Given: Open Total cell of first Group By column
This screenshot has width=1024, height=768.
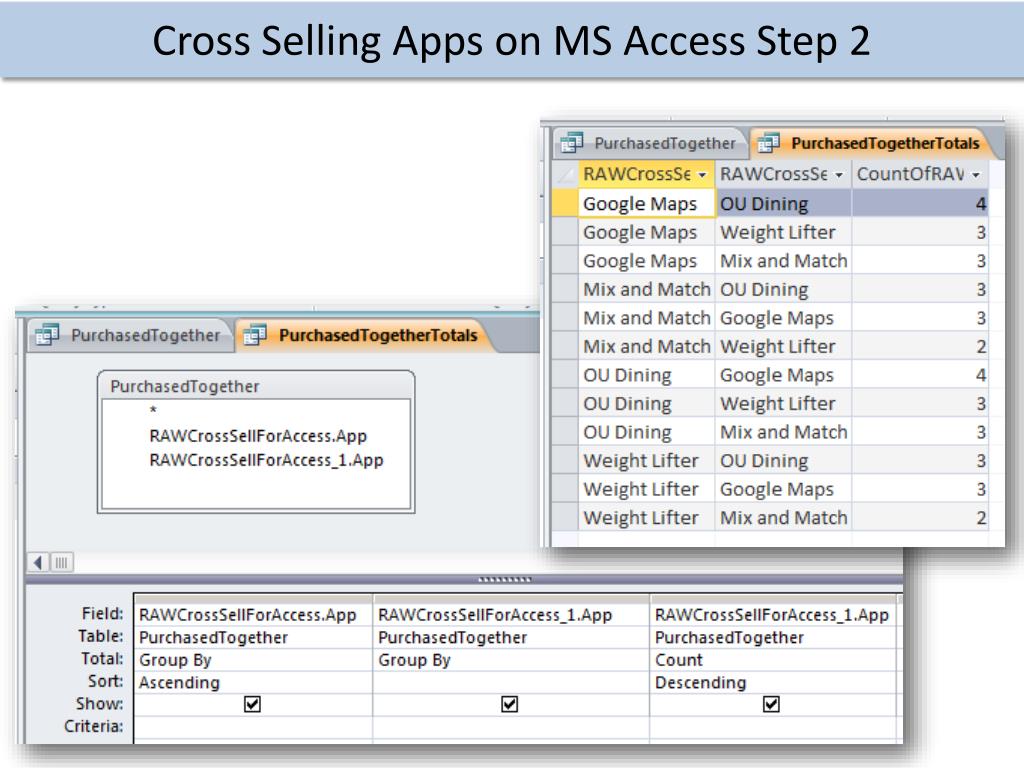Looking at the screenshot, I should pos(253,660).
